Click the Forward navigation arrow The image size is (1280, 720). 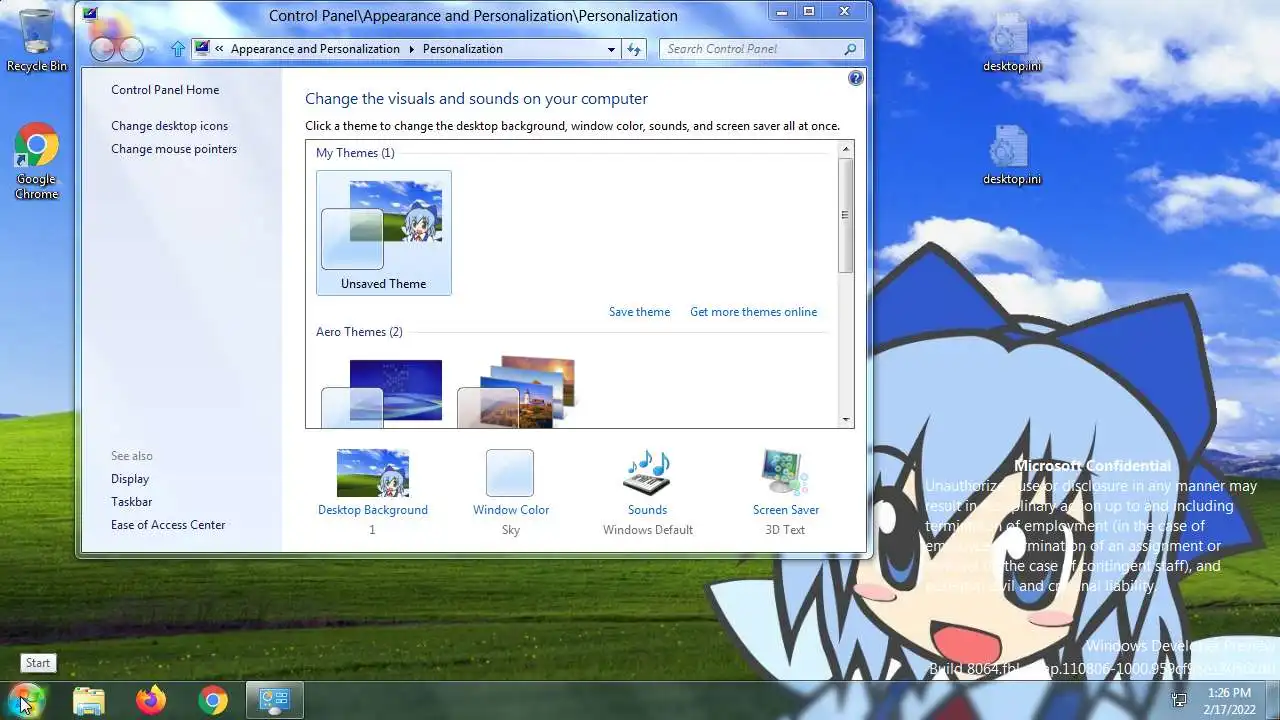point(132,48)
